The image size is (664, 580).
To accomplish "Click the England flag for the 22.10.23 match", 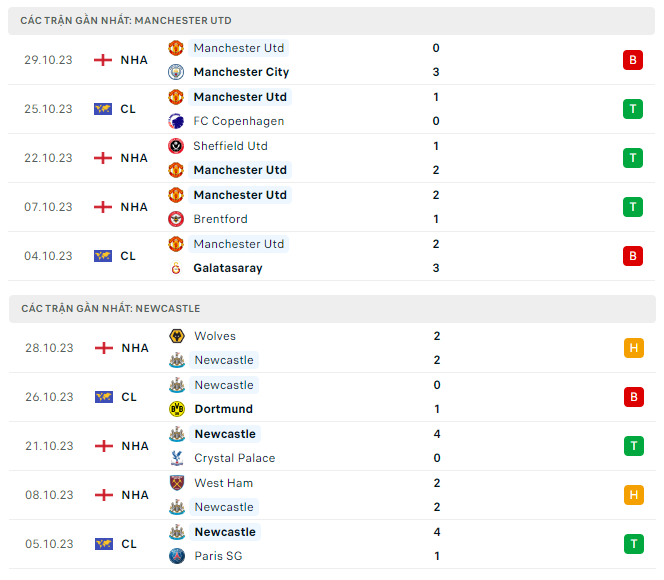I will coord(102,158).
